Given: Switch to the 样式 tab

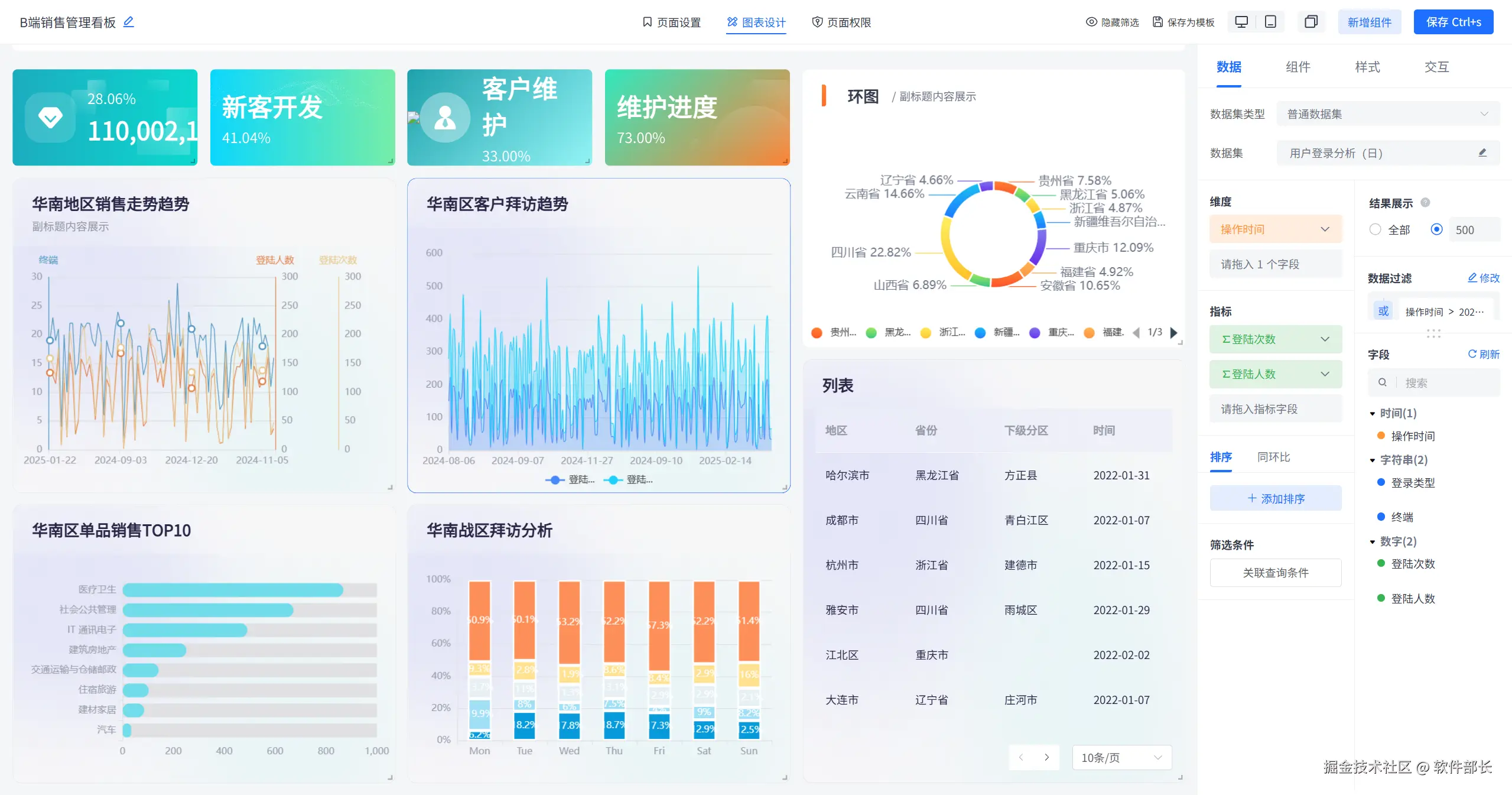Looking at the screenshot, I should pyautogui.click(x=1367, y=67).
